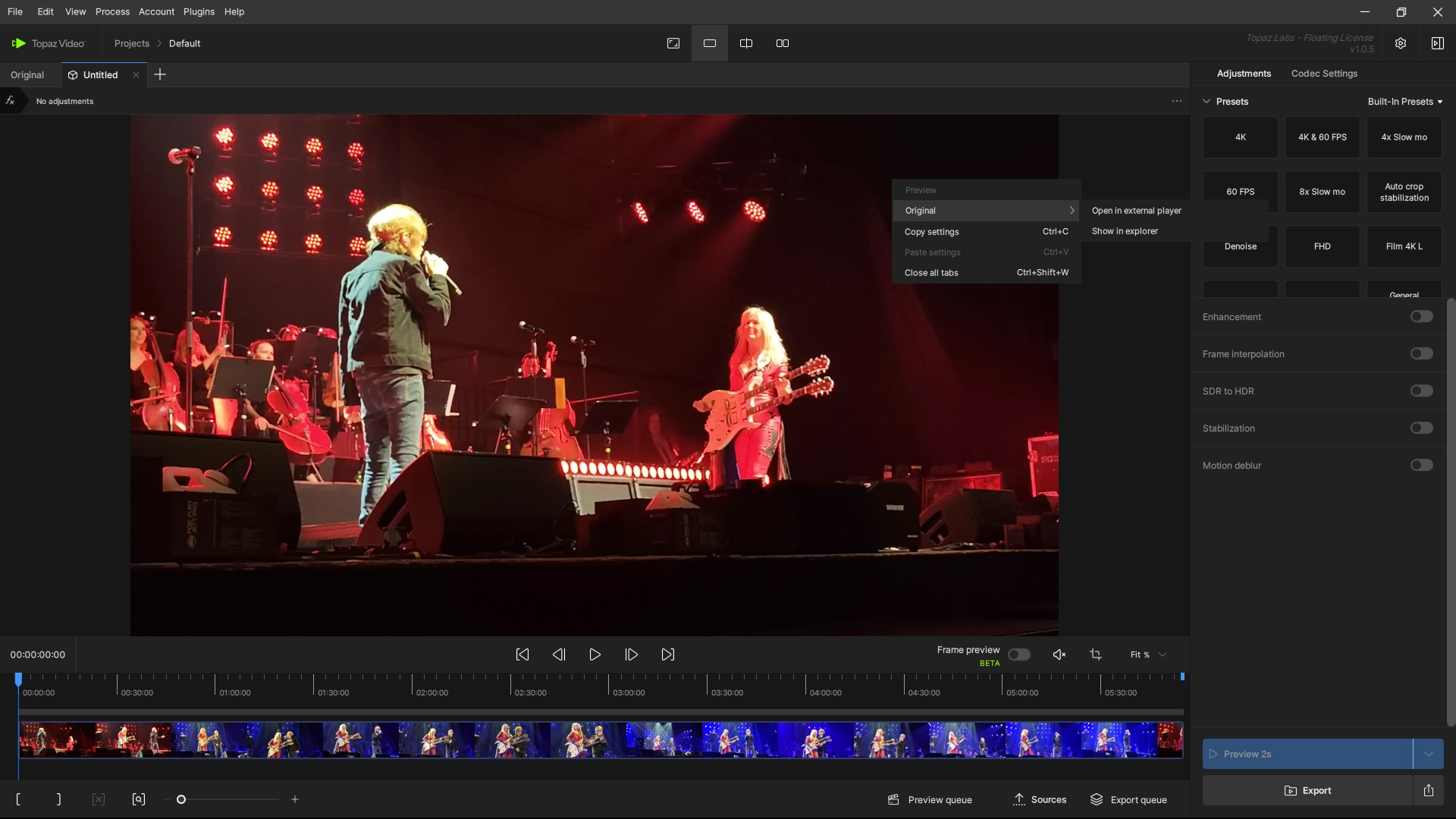
Task: Turn on Frame interpolation
Action: point(1421,353)
